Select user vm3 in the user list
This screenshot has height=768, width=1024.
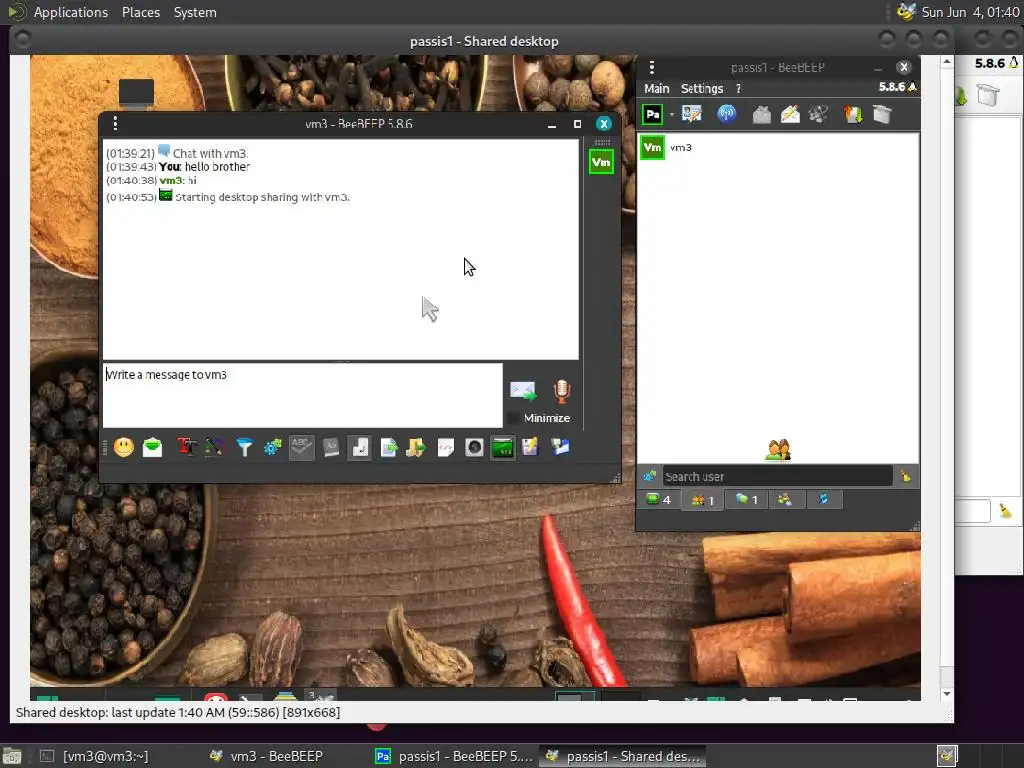[x=778, y=148]
